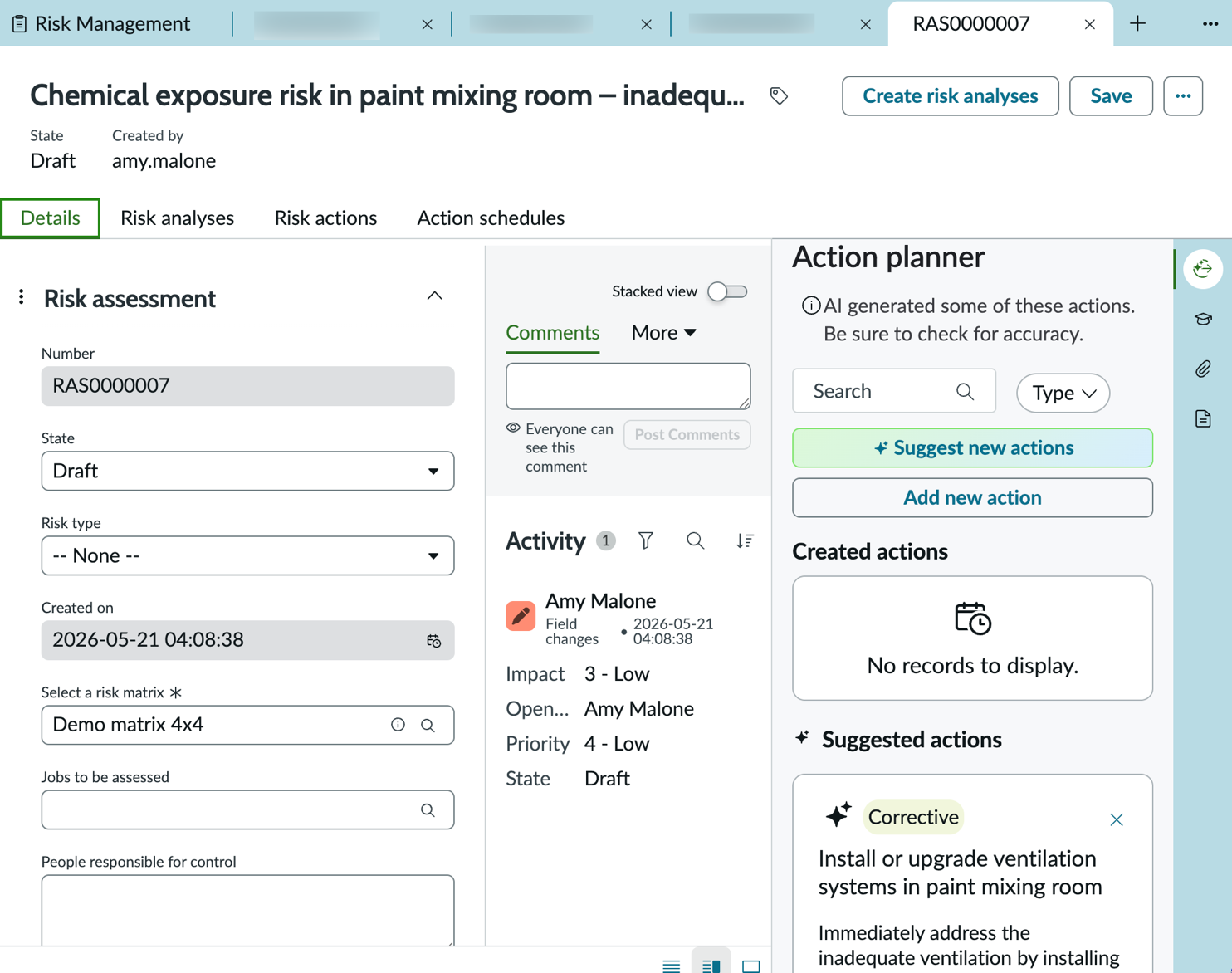1232x973 pixels.
Task: Open the Risk actions tab
Action: [x=325, y=218]
